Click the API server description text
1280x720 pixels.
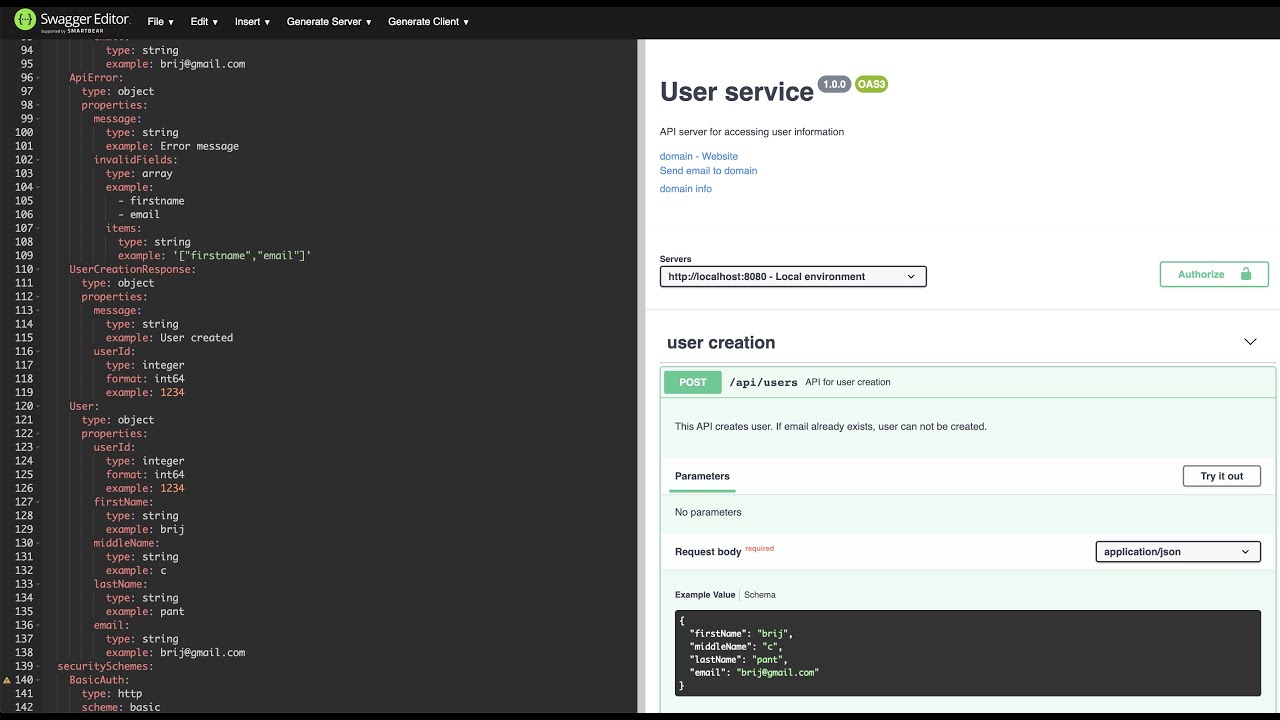coord(752,132)
